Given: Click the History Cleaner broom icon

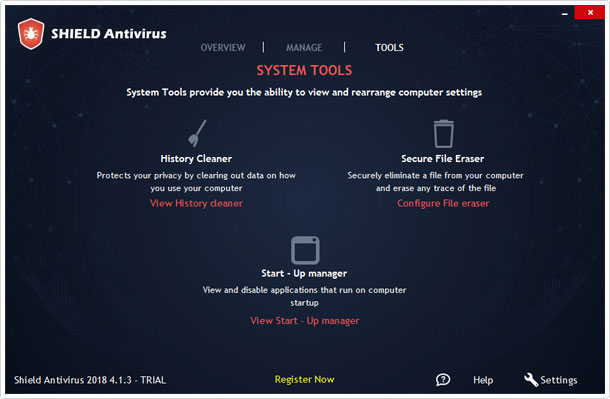Looking at the screenshot, I should tap(197, 133).
